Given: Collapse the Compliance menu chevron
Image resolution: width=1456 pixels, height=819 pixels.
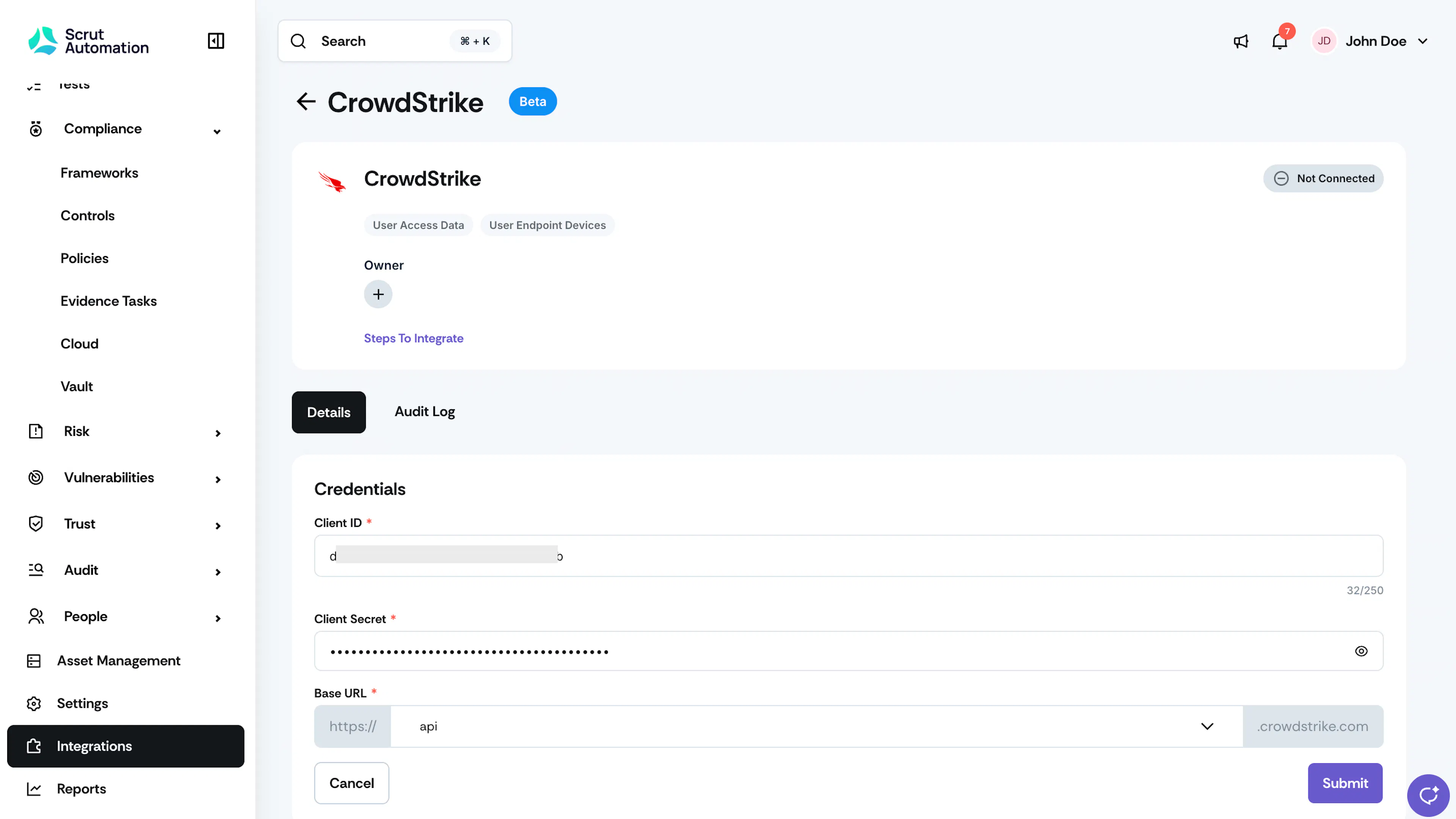Looking at the screenshot, I should coord(217,131).
